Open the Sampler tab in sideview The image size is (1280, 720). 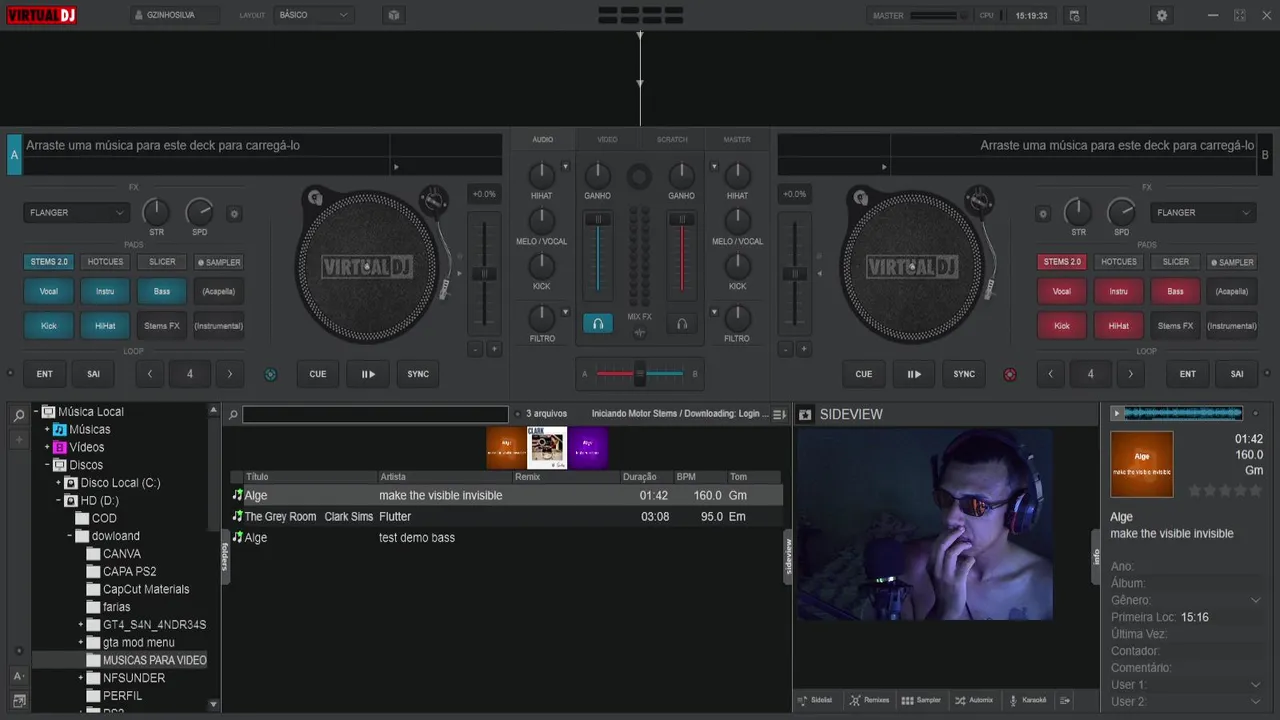coord(921,700)
